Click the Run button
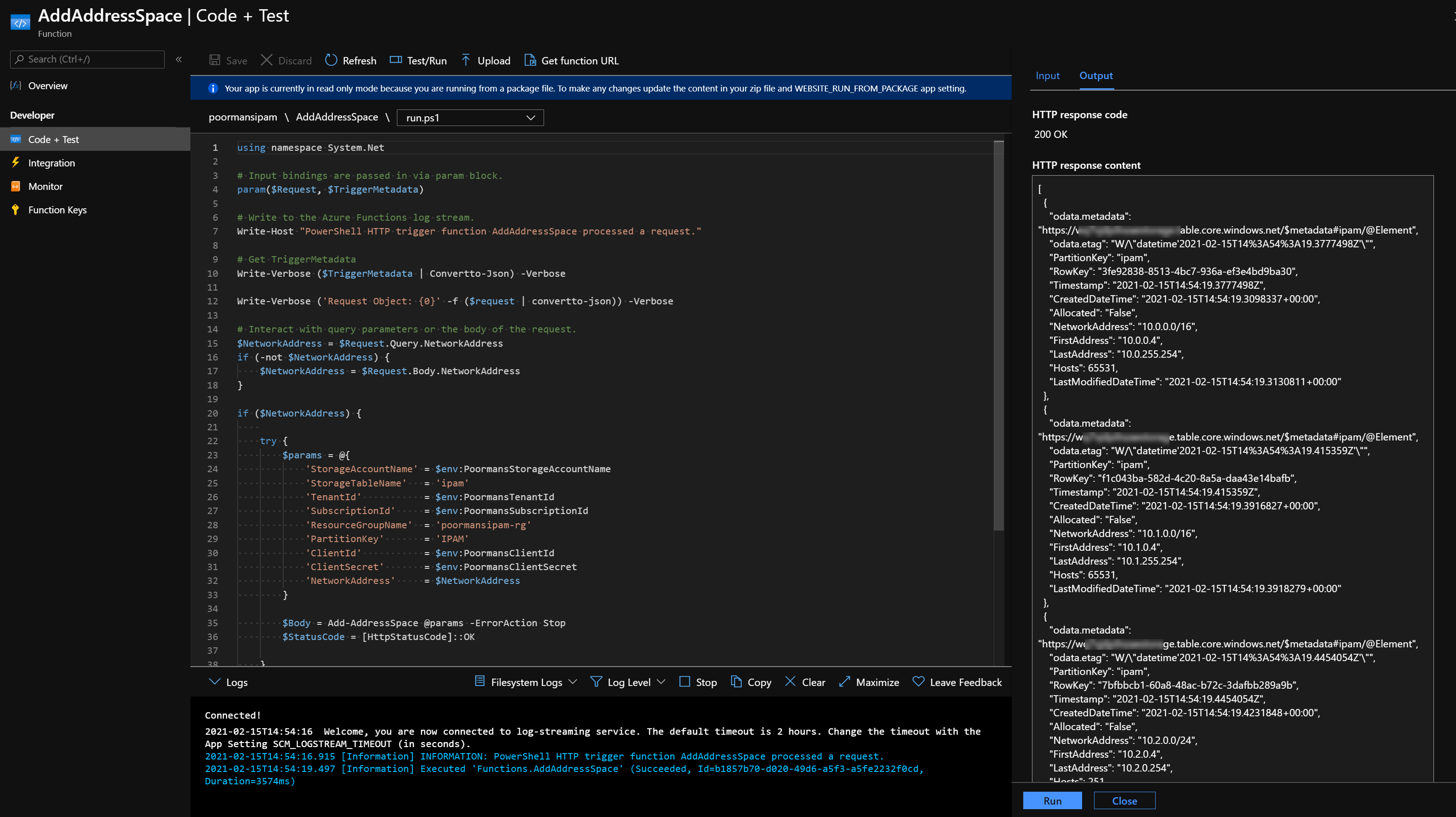The height and width of the screenshot is (817, 1456). (x=1052, y=800)
